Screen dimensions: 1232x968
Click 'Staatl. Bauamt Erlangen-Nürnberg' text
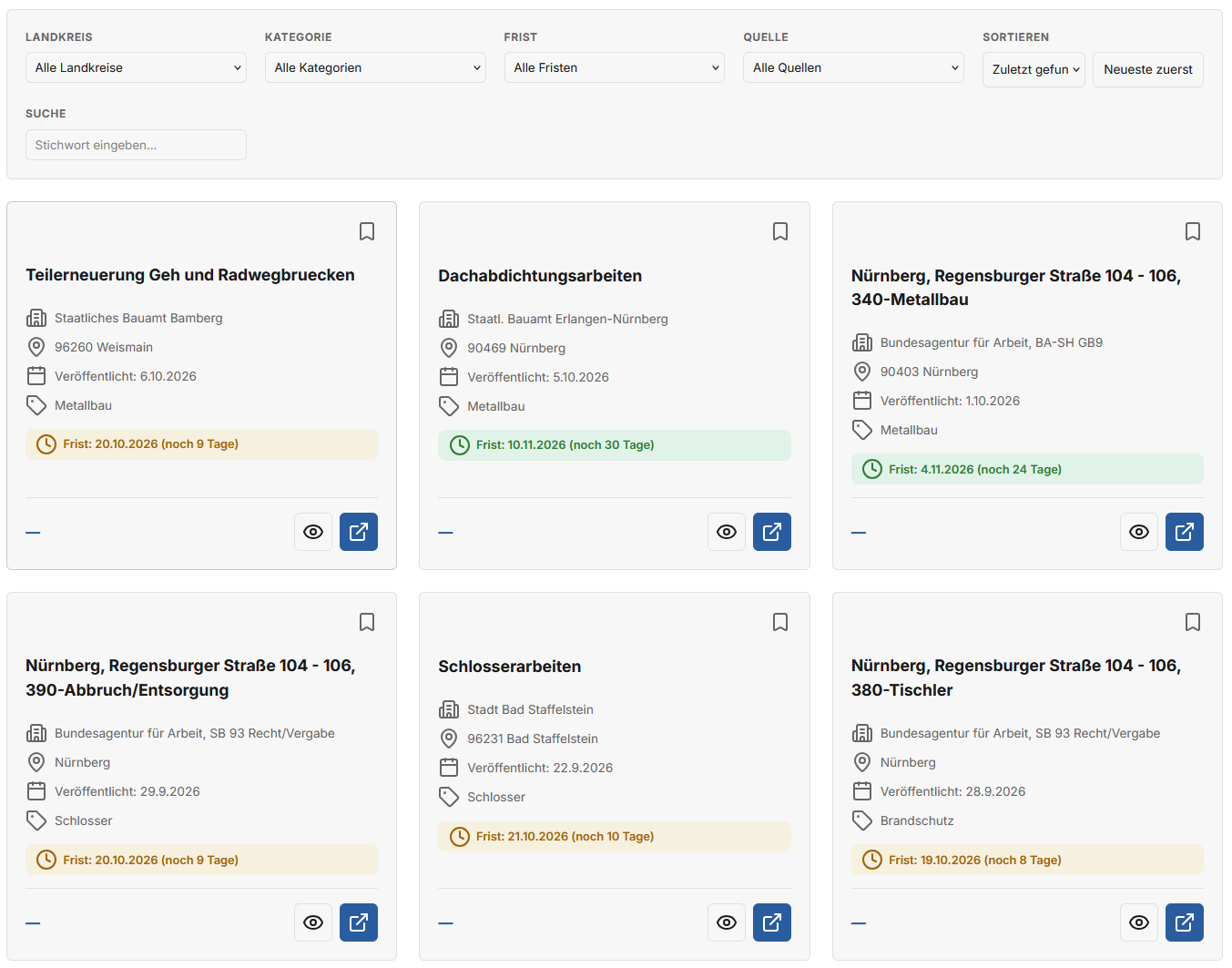[568, 319]
